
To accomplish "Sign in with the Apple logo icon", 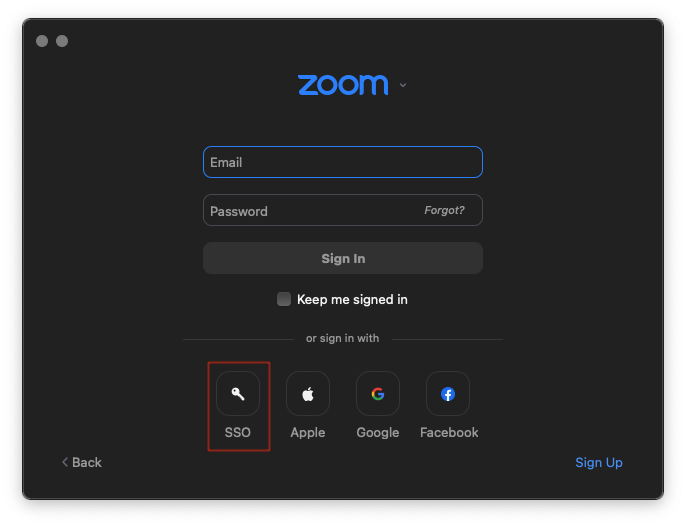I will tap(308, 394).
